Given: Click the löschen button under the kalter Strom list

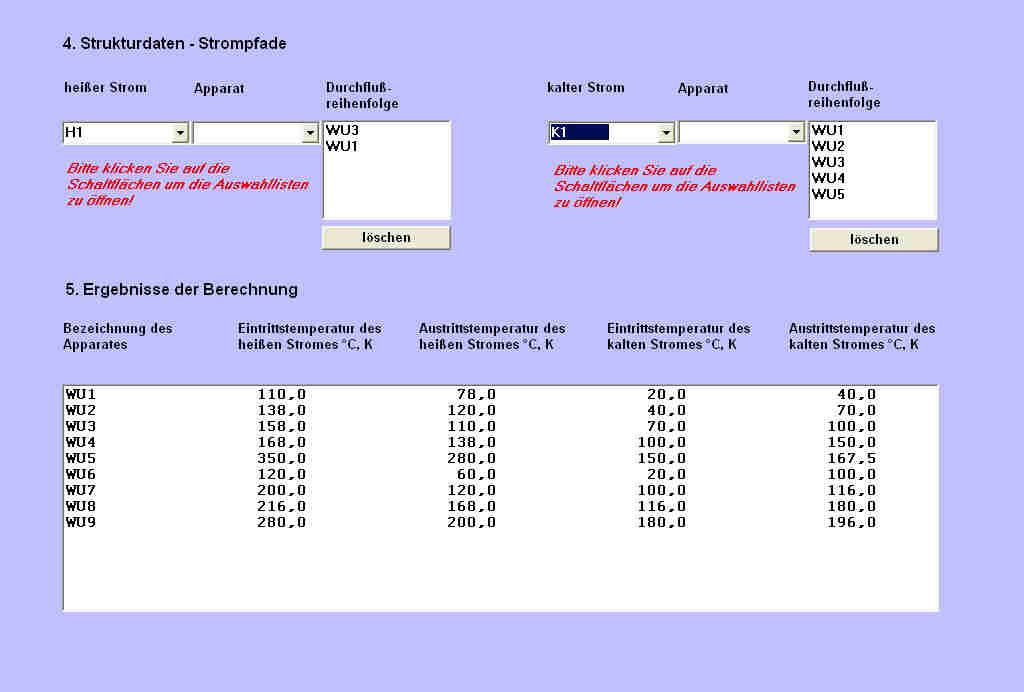Looking at the screenshot, I should tap(874, 240).
